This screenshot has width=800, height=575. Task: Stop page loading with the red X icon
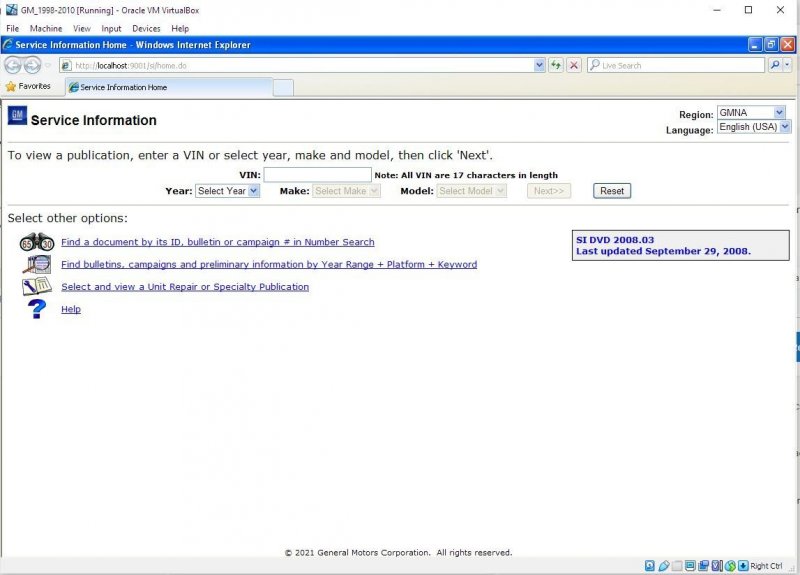[x=574, y=65]
